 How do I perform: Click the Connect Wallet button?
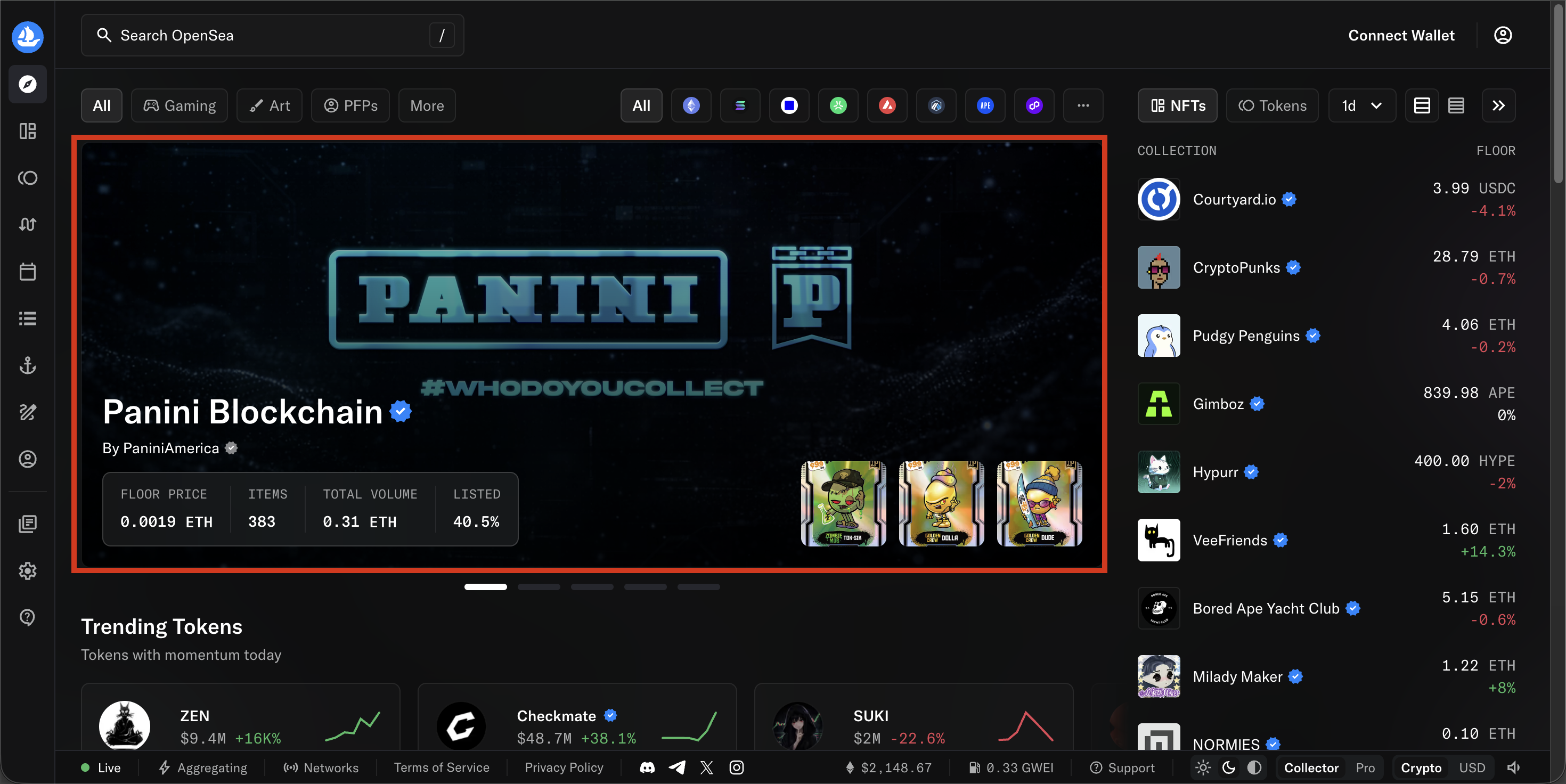click(1401, 35)
